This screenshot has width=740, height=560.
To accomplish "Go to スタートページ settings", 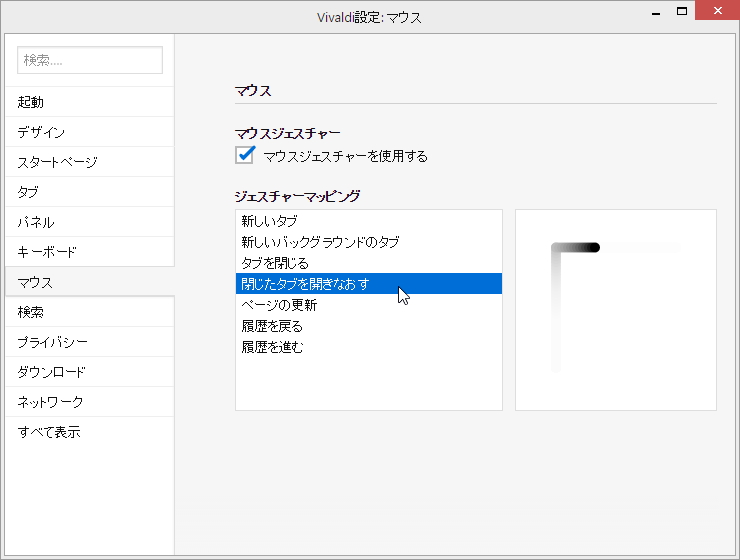I will click(90, 162).
